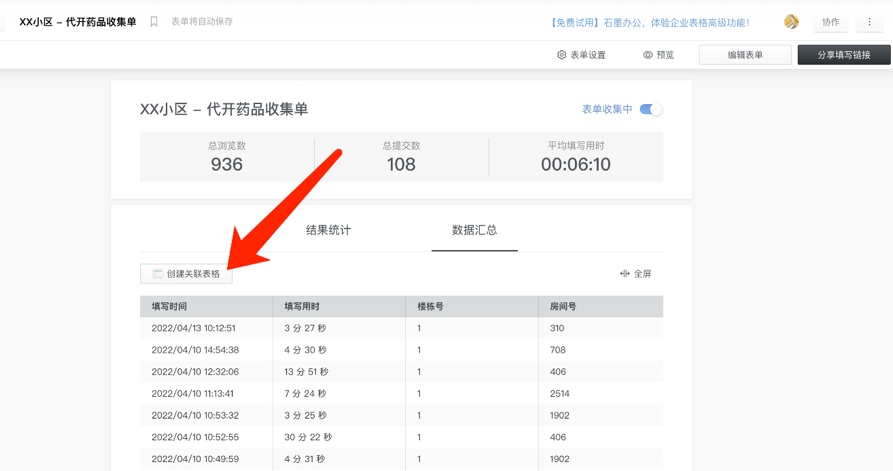This screenshot has width=893, height=471.
Task: Click the bookmark icon beside the form title
Action: [154, 21]
